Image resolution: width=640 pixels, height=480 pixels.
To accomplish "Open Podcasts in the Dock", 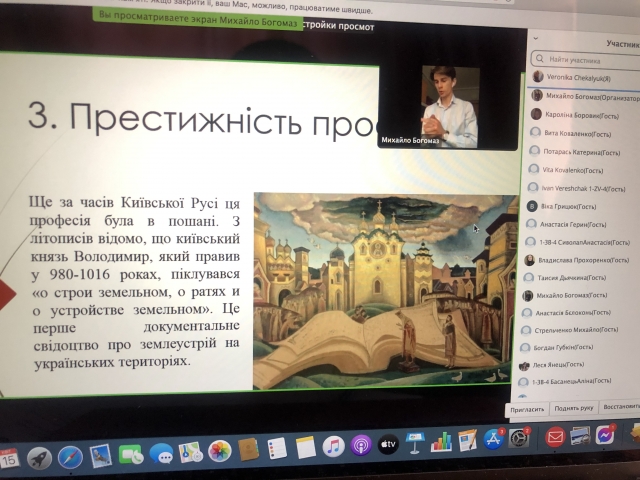I will (x=361, y=445).
